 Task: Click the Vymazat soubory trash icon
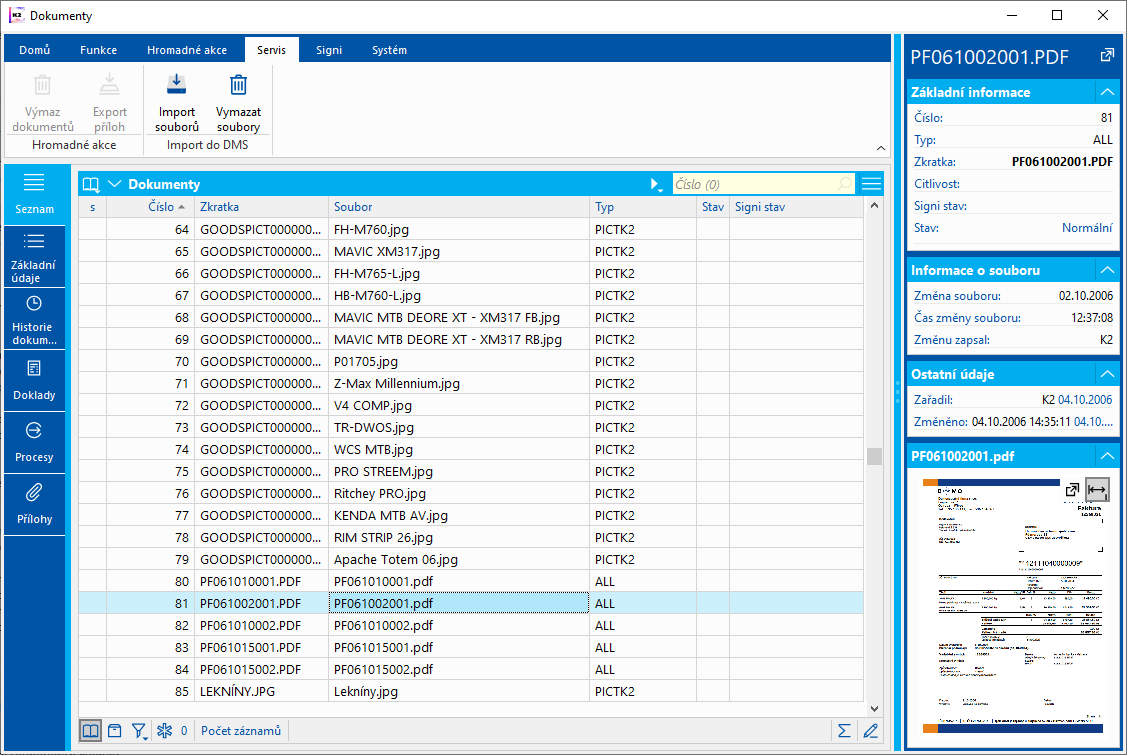(238, 86)
